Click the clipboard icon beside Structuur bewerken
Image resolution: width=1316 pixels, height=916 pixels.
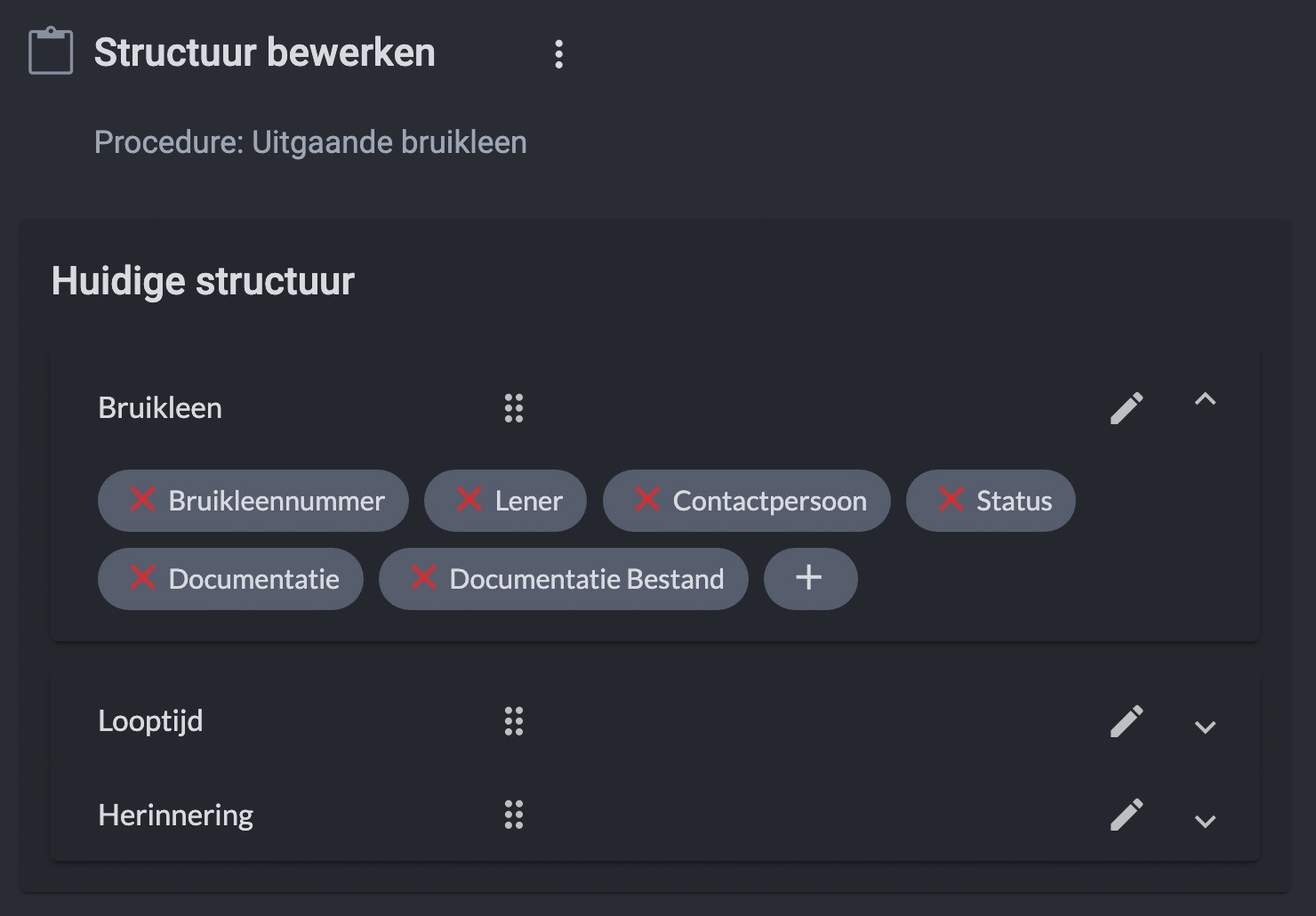(x=51, y=52)
